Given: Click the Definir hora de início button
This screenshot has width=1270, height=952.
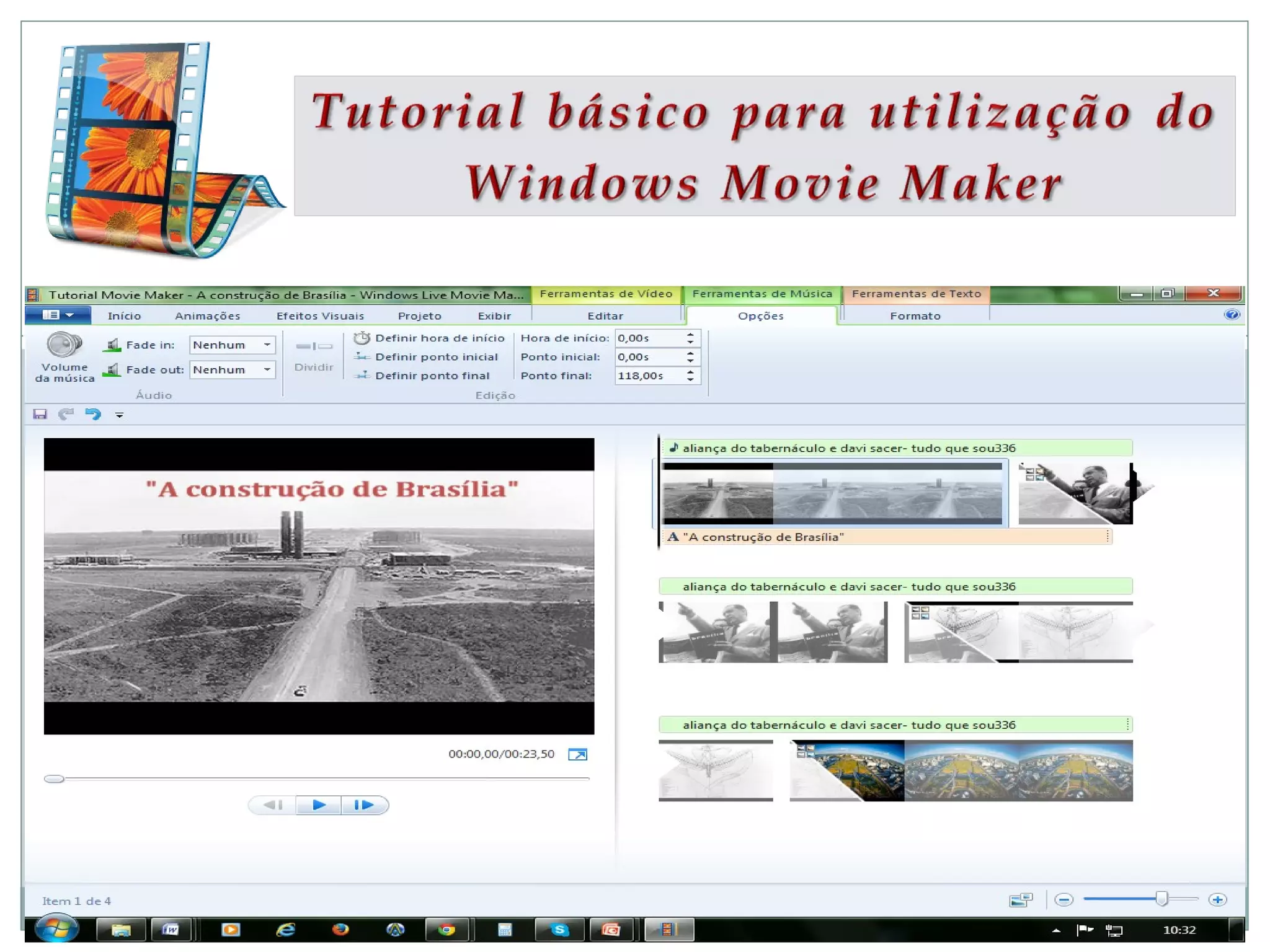Looking at the screenshot, I should click(430, 338).
